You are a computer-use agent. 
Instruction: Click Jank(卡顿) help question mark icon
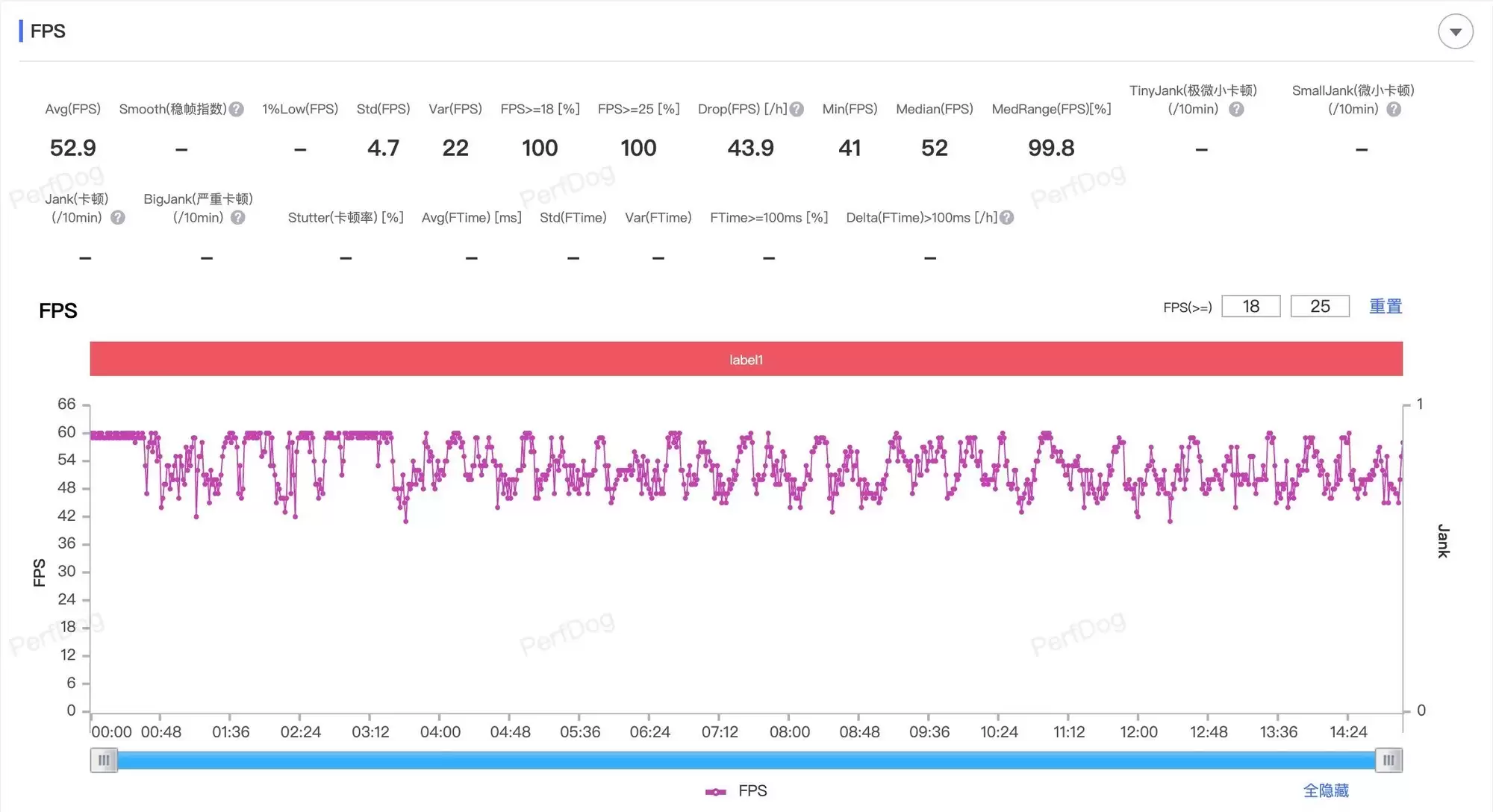pyautogui.click(x=117, y=217)
